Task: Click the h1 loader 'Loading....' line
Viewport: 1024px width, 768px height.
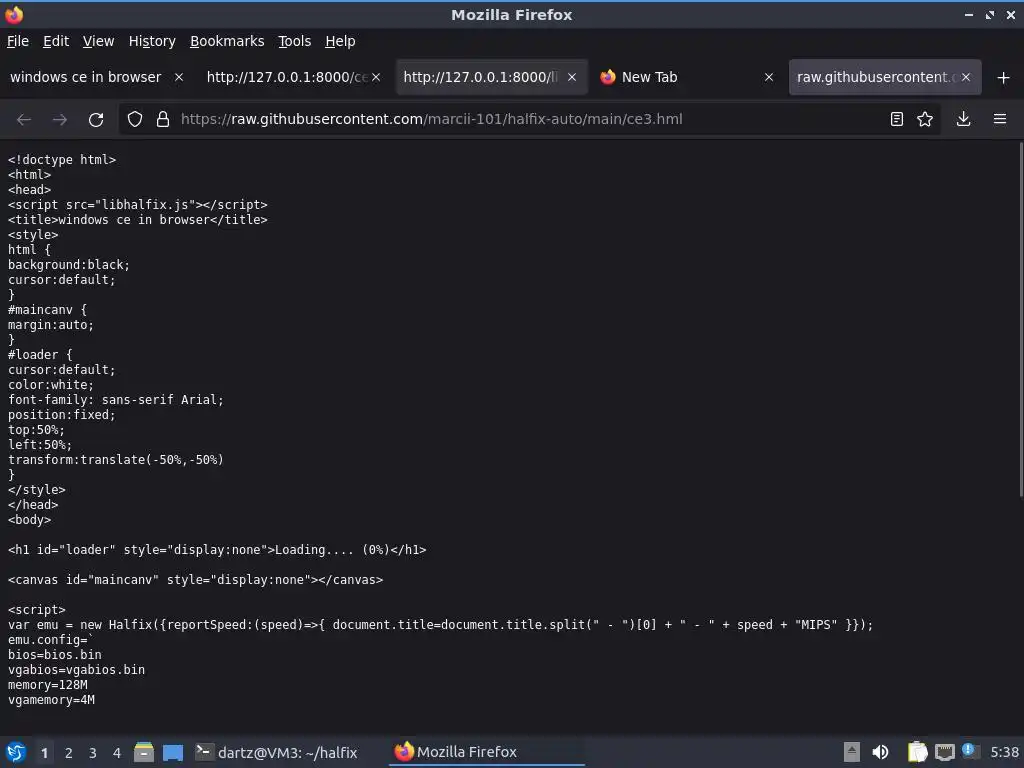Action: click(x=217, y=550)
